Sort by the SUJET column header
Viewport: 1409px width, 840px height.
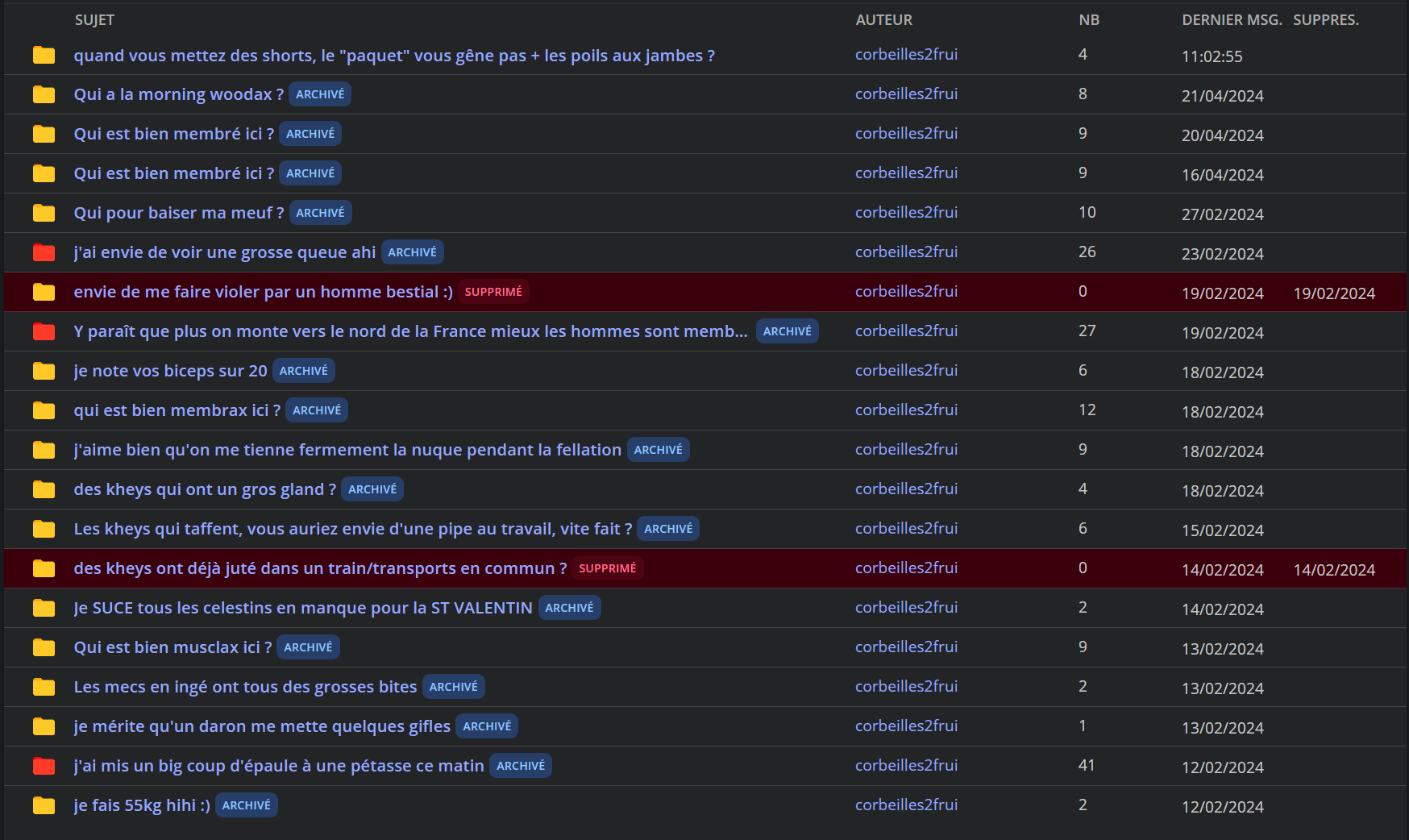94,20
